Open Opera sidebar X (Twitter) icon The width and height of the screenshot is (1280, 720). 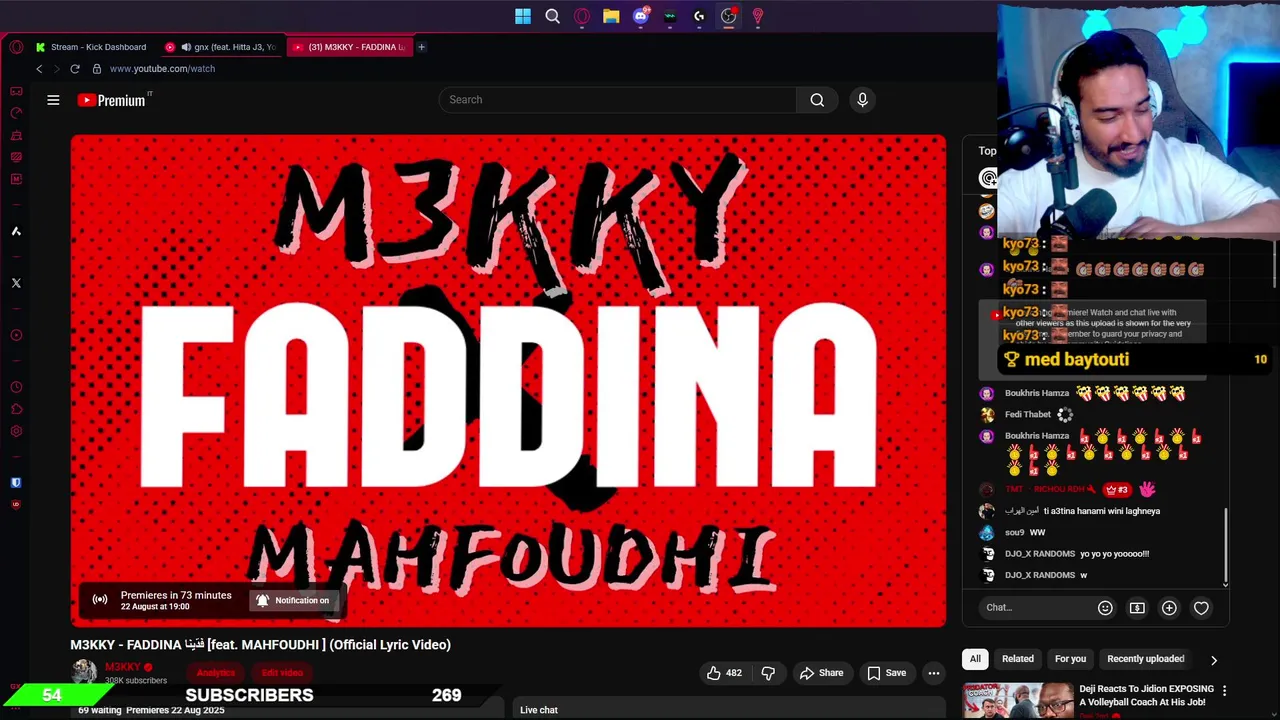click(x=16, y=283)
